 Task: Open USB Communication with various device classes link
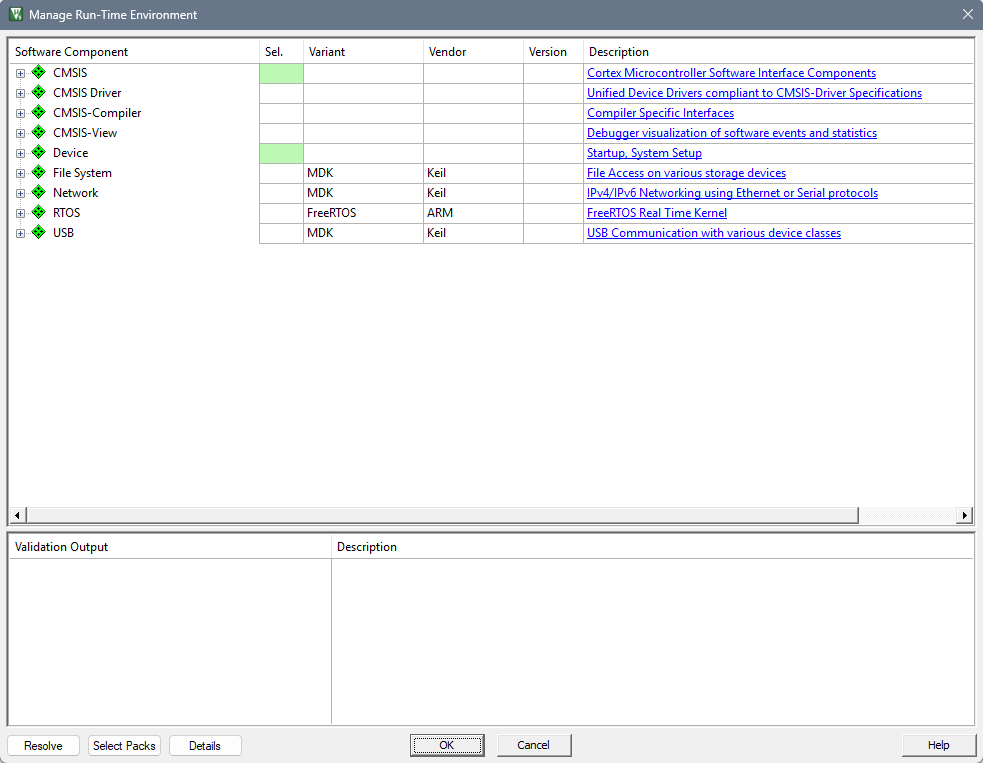pyautogui.click(x=713, y=233)
